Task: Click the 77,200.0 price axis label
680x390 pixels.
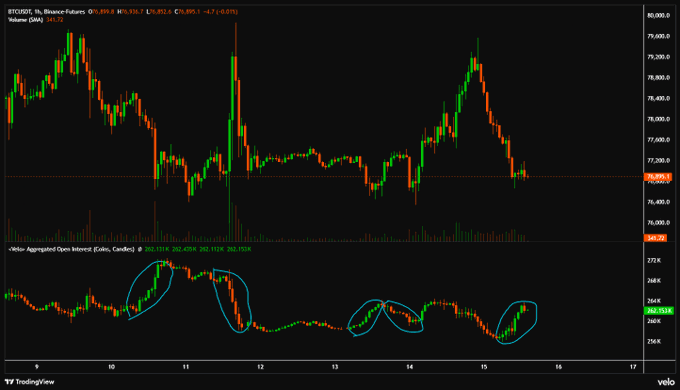Action: click(x=658, y=161)
